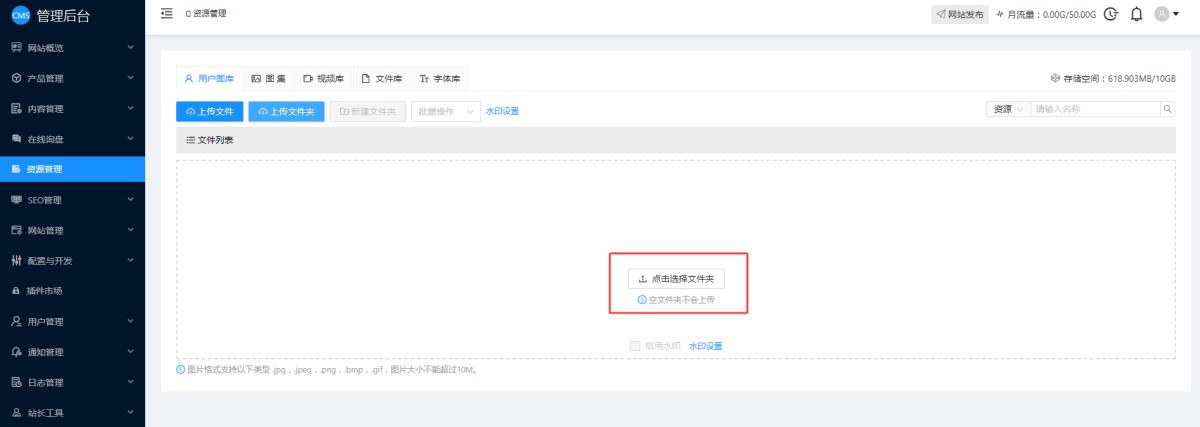
Task: Open 插件市场 in the sidebar
Action: [72, 291]
